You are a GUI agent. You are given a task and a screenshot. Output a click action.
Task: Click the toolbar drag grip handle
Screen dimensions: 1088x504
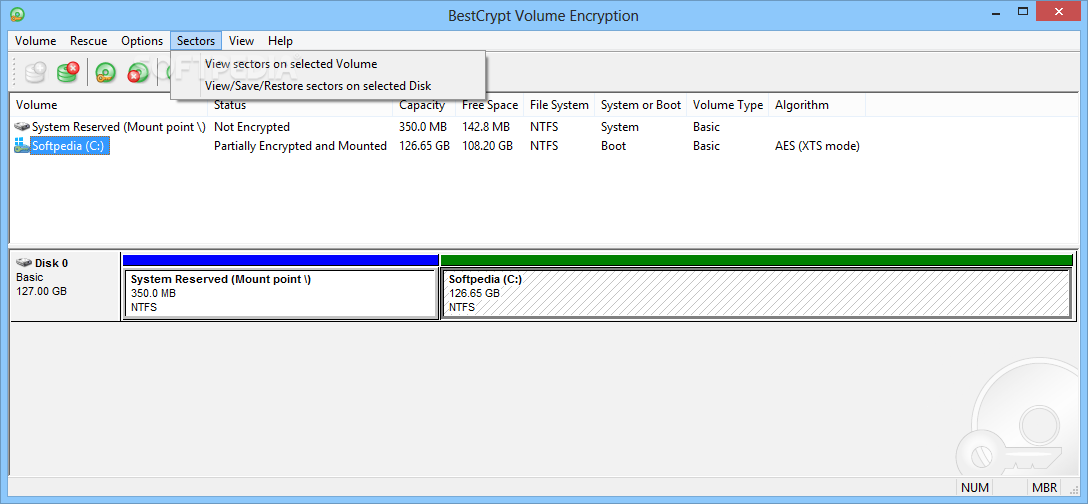[x=15, y=72]
